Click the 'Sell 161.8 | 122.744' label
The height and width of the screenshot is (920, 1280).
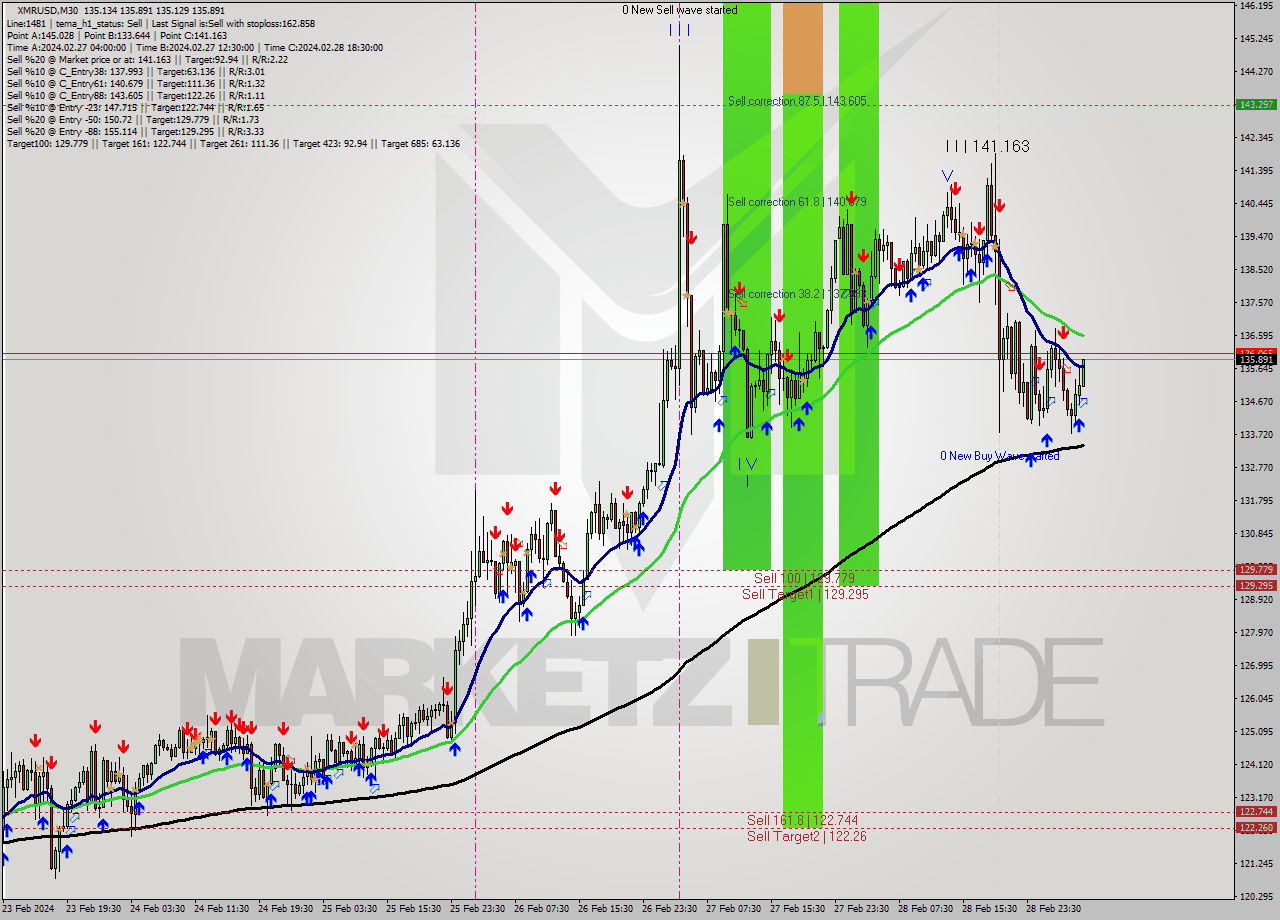pyautogui.click(x=803, y=820)
